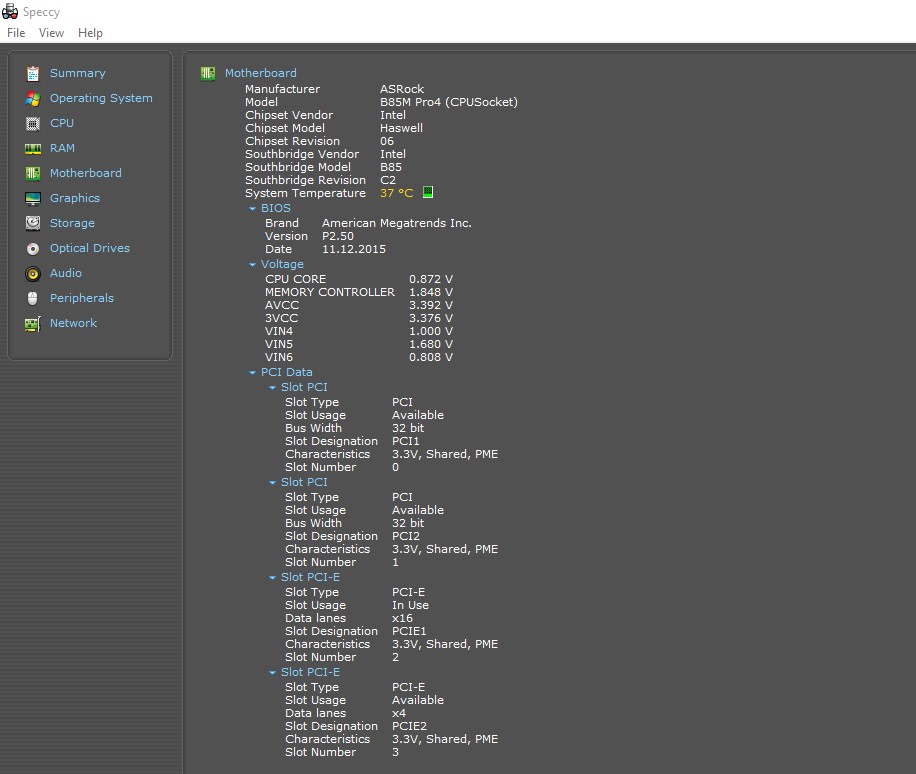Collapse the Slot PCI entry for PCI1
This screenshot has width=916, height=774.
(272, 387)
